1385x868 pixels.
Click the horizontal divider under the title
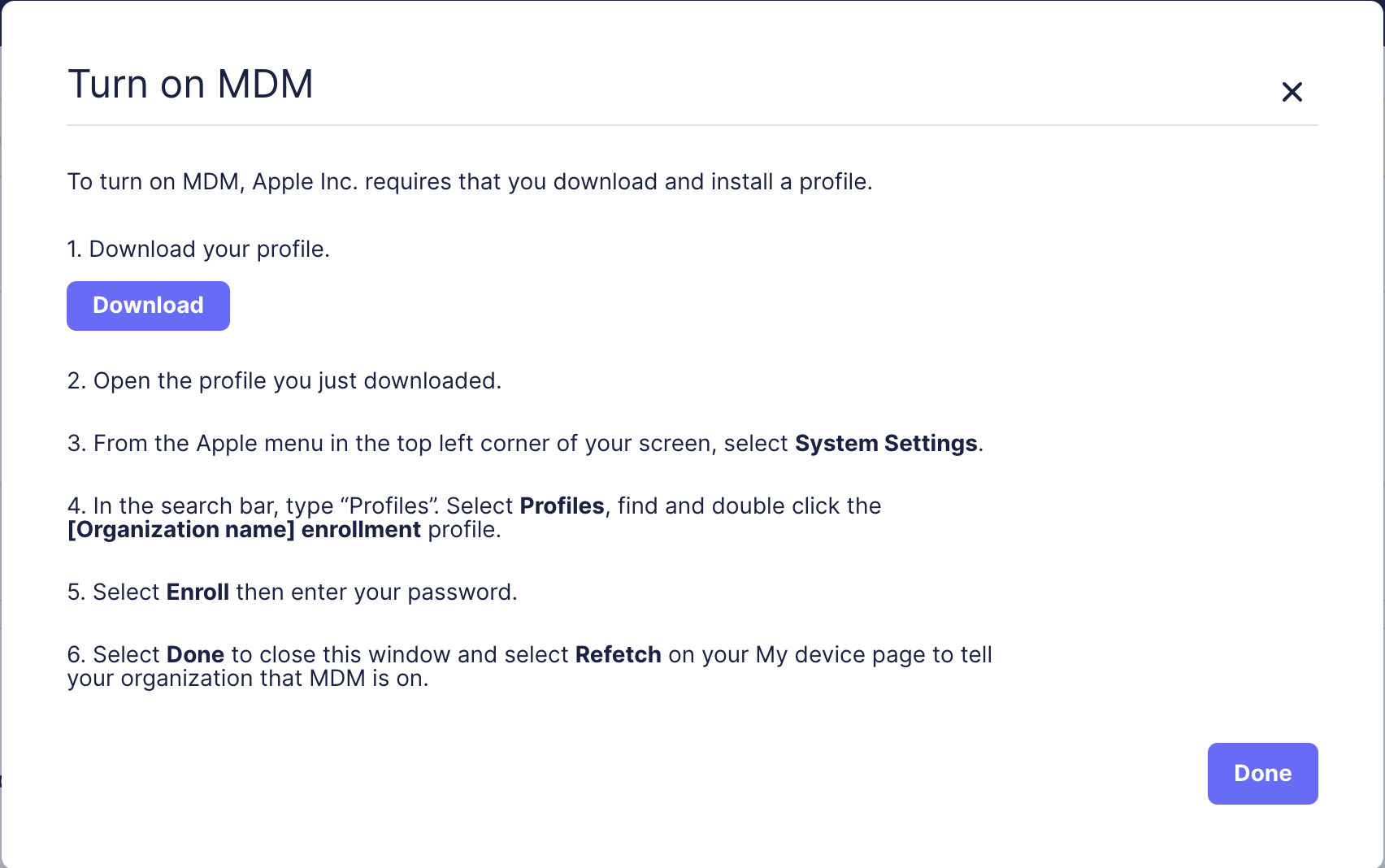(692, 125)
